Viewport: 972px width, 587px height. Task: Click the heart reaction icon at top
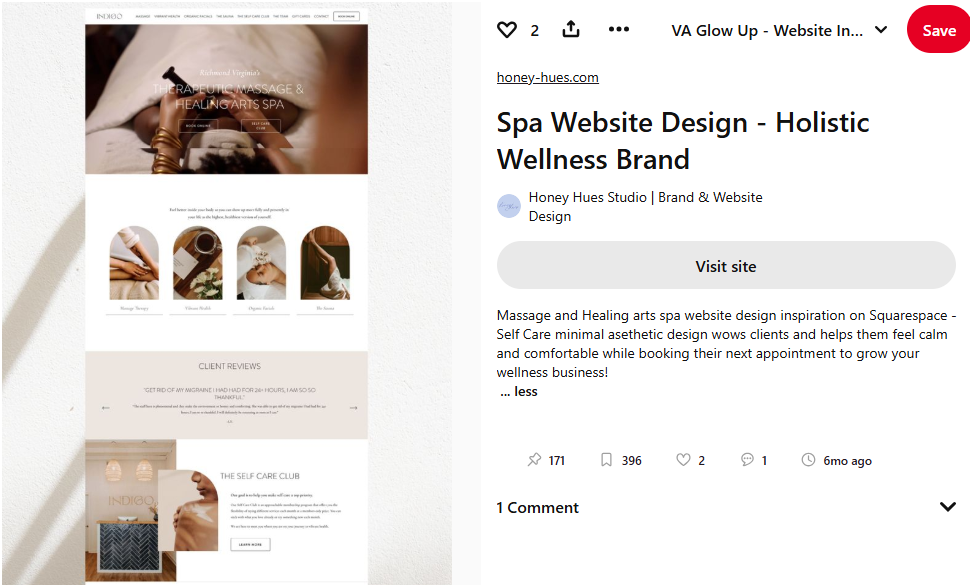(506, 30)
